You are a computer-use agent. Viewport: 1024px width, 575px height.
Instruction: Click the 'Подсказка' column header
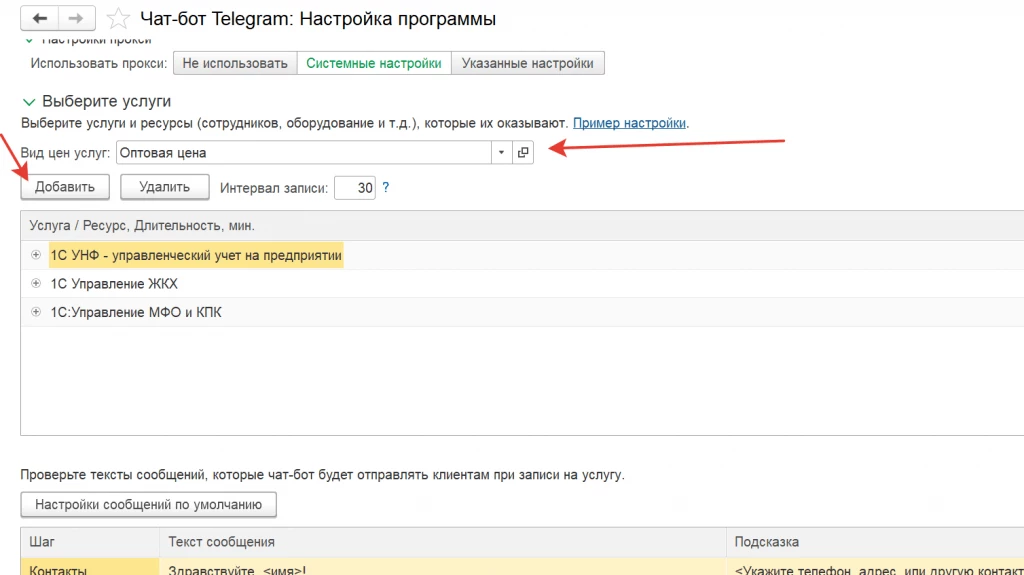click(x=875, y=542)
